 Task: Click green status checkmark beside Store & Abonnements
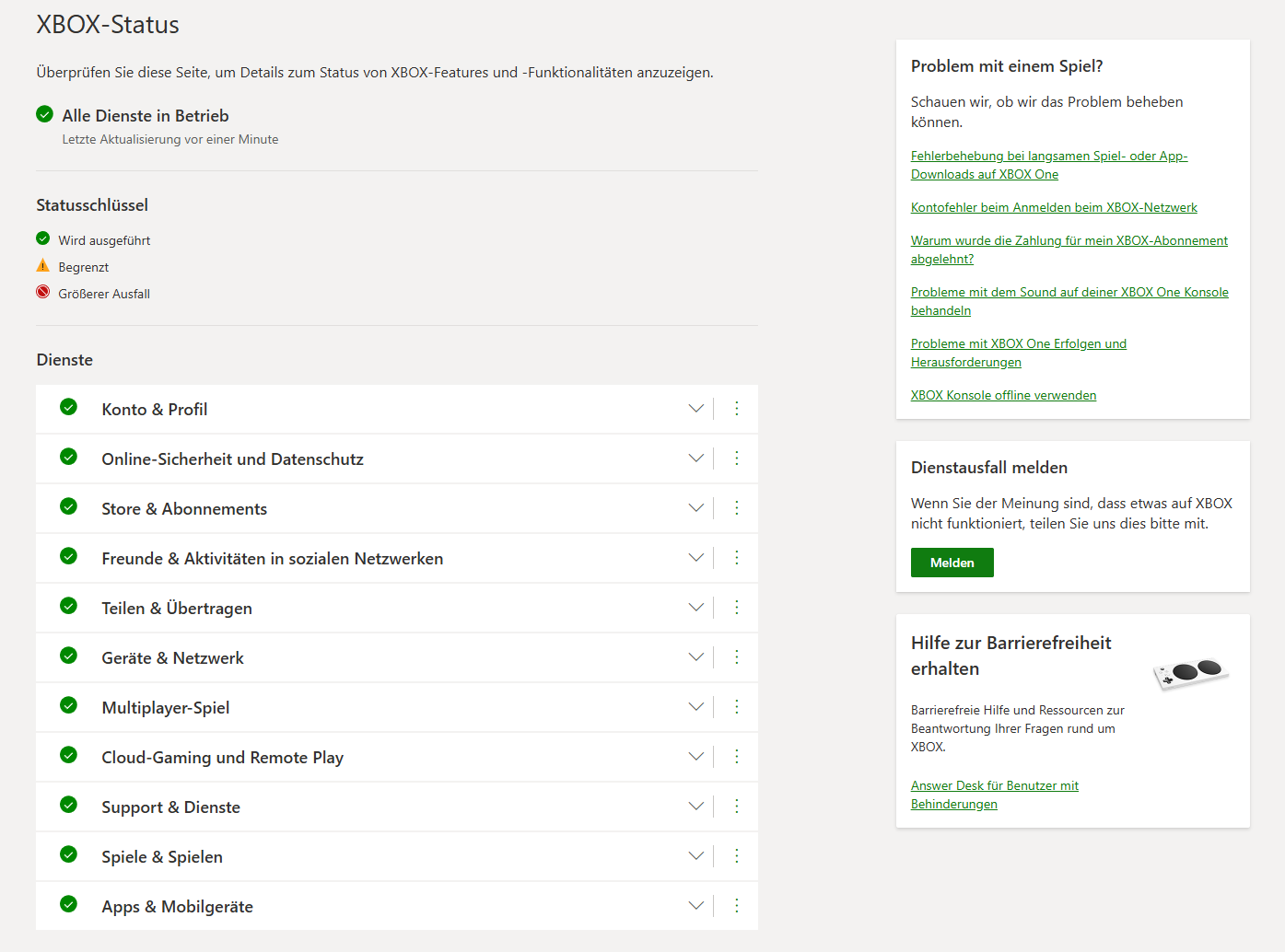pos(68,506)
